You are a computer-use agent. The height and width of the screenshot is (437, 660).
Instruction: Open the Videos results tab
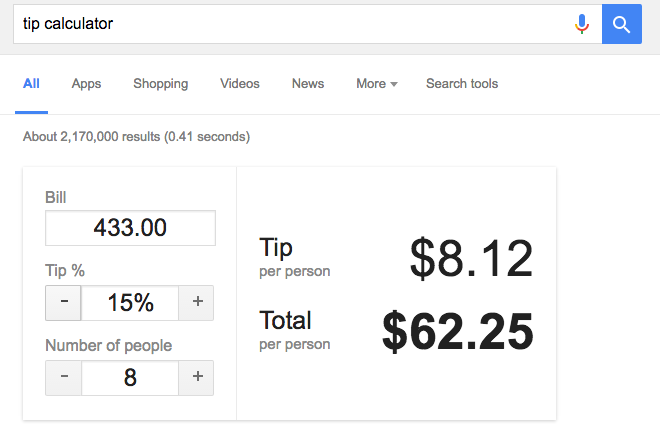240,84
